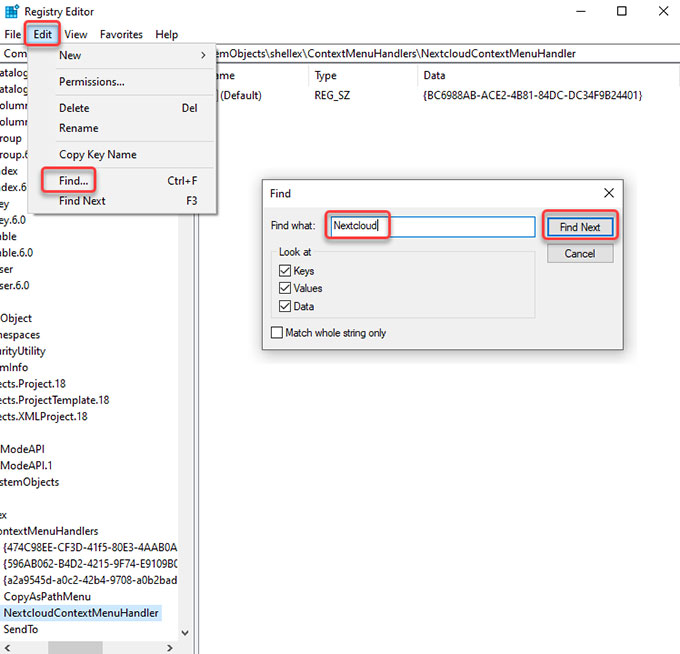Close the Find dialog with X

tap(609, 193)
